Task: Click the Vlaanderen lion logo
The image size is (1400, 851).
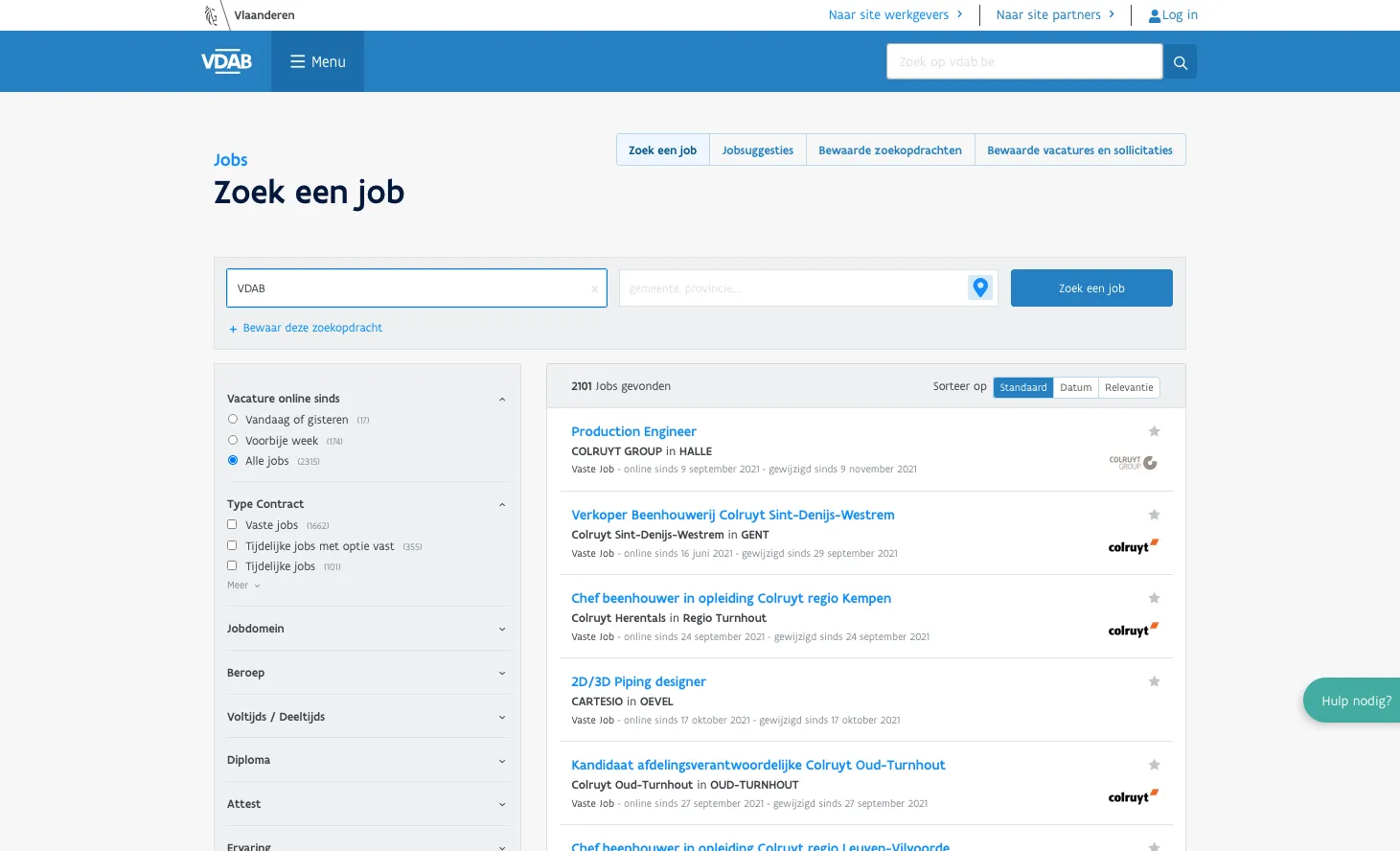Action: coord(211,14)
